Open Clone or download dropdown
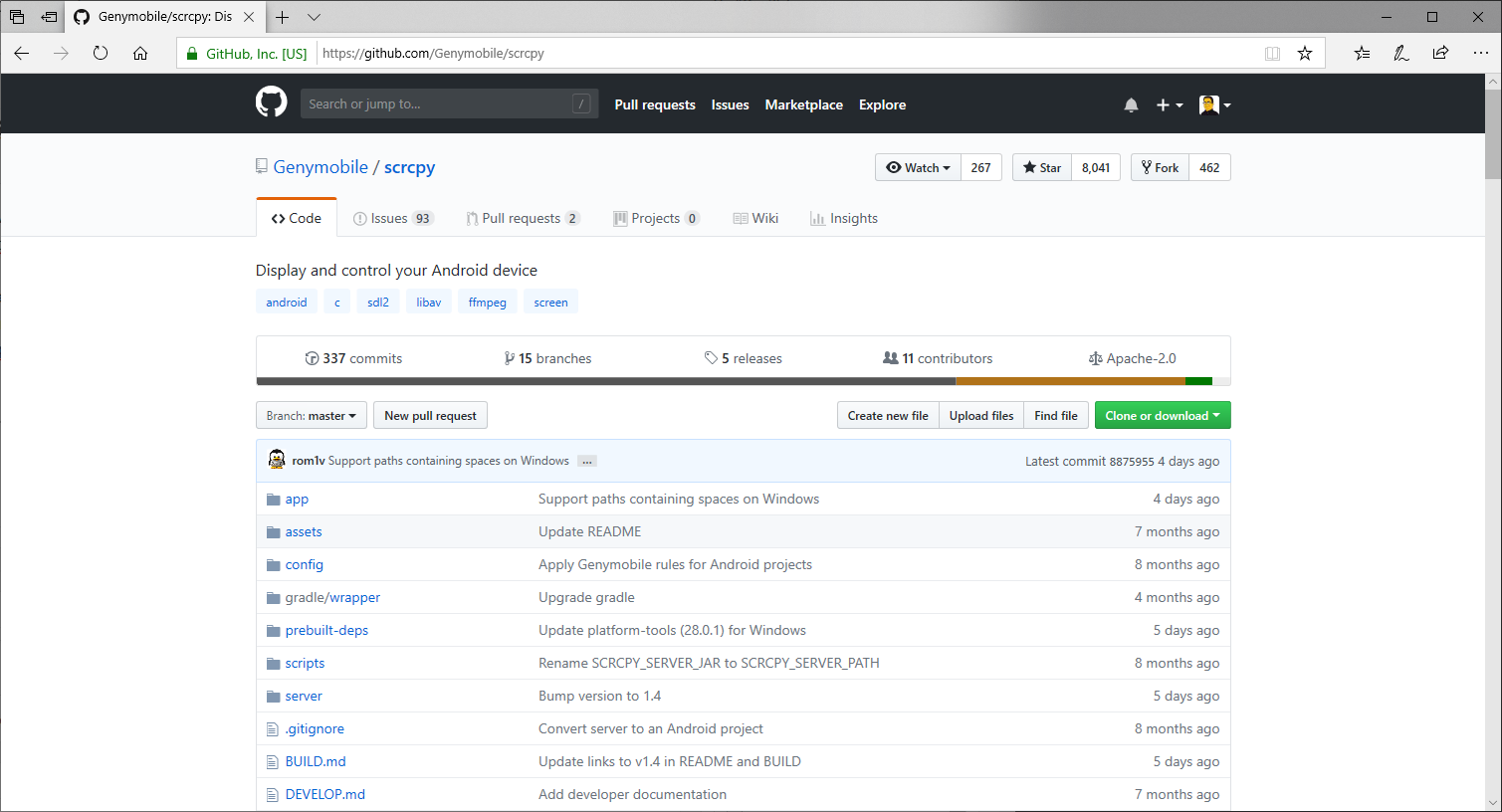 pyautogui.click(x=1162, y=416)
